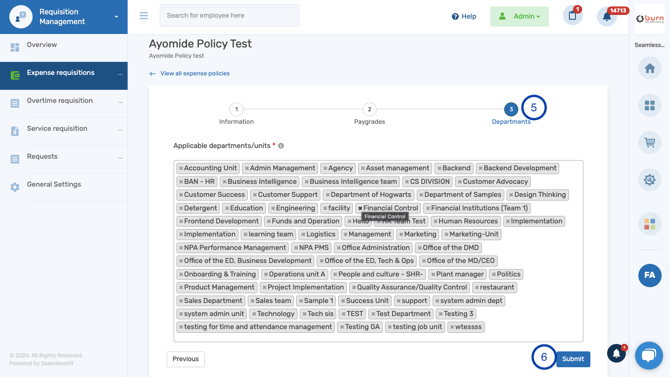670x377 pixels.
Task: Click the Help question mark icon
Action: tap(455, 16)
